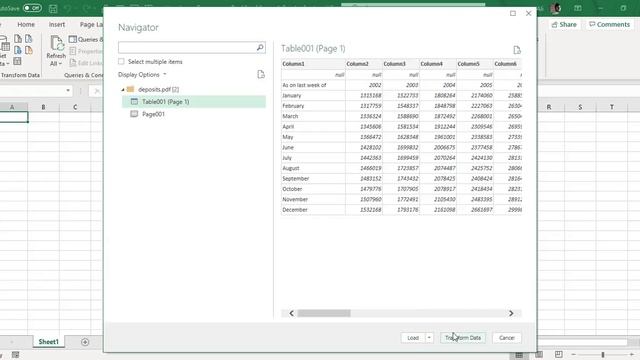Click the Refresh All icon in the ribbon
This screenshot has height=360, width=640.
pyautogui.click(x=57, y=43)
